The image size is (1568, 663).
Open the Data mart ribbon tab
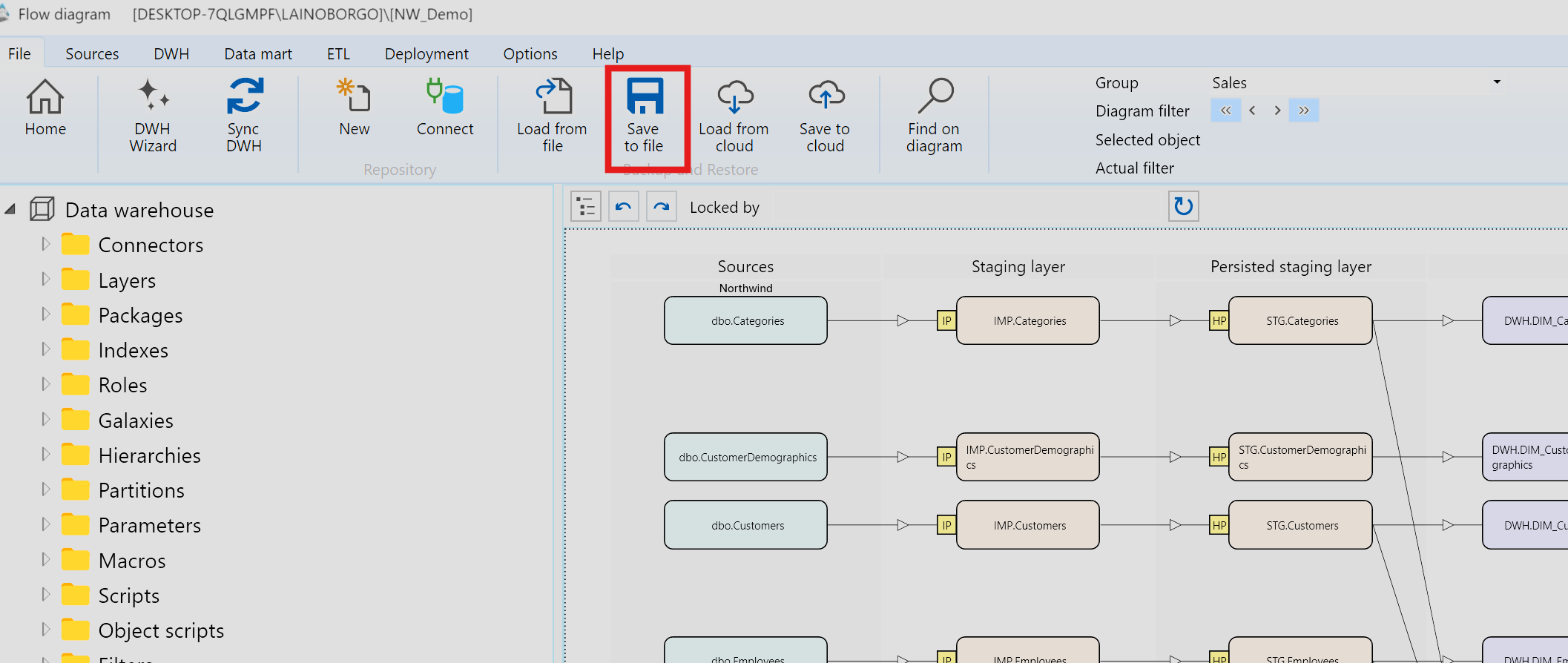[258, 53]
